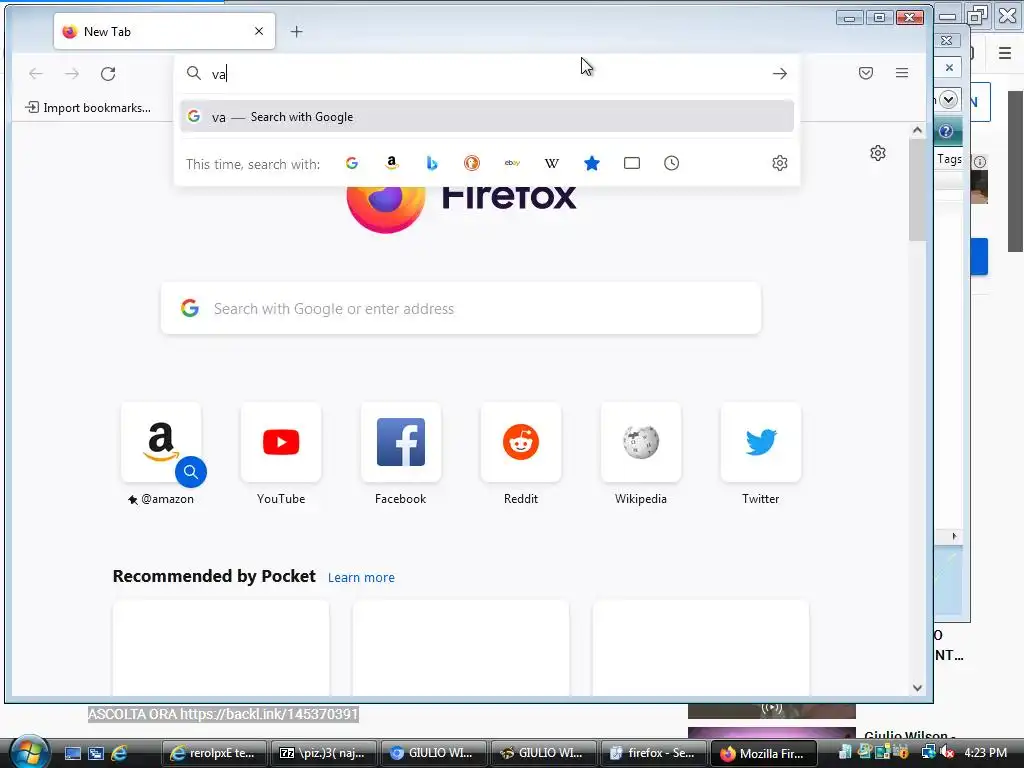Open the Internet Explorer window button on taskbar

click(214, 753)
